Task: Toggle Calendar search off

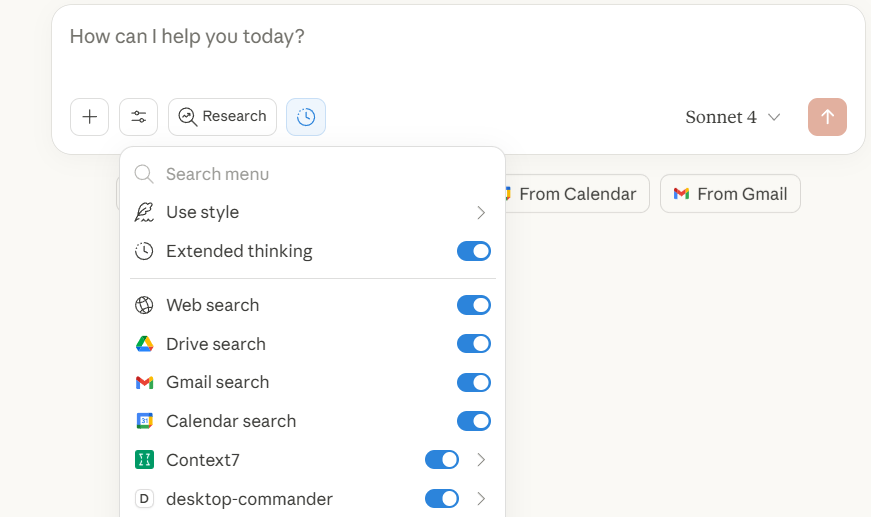Action: pyautogui.click(x=474, y=421)
